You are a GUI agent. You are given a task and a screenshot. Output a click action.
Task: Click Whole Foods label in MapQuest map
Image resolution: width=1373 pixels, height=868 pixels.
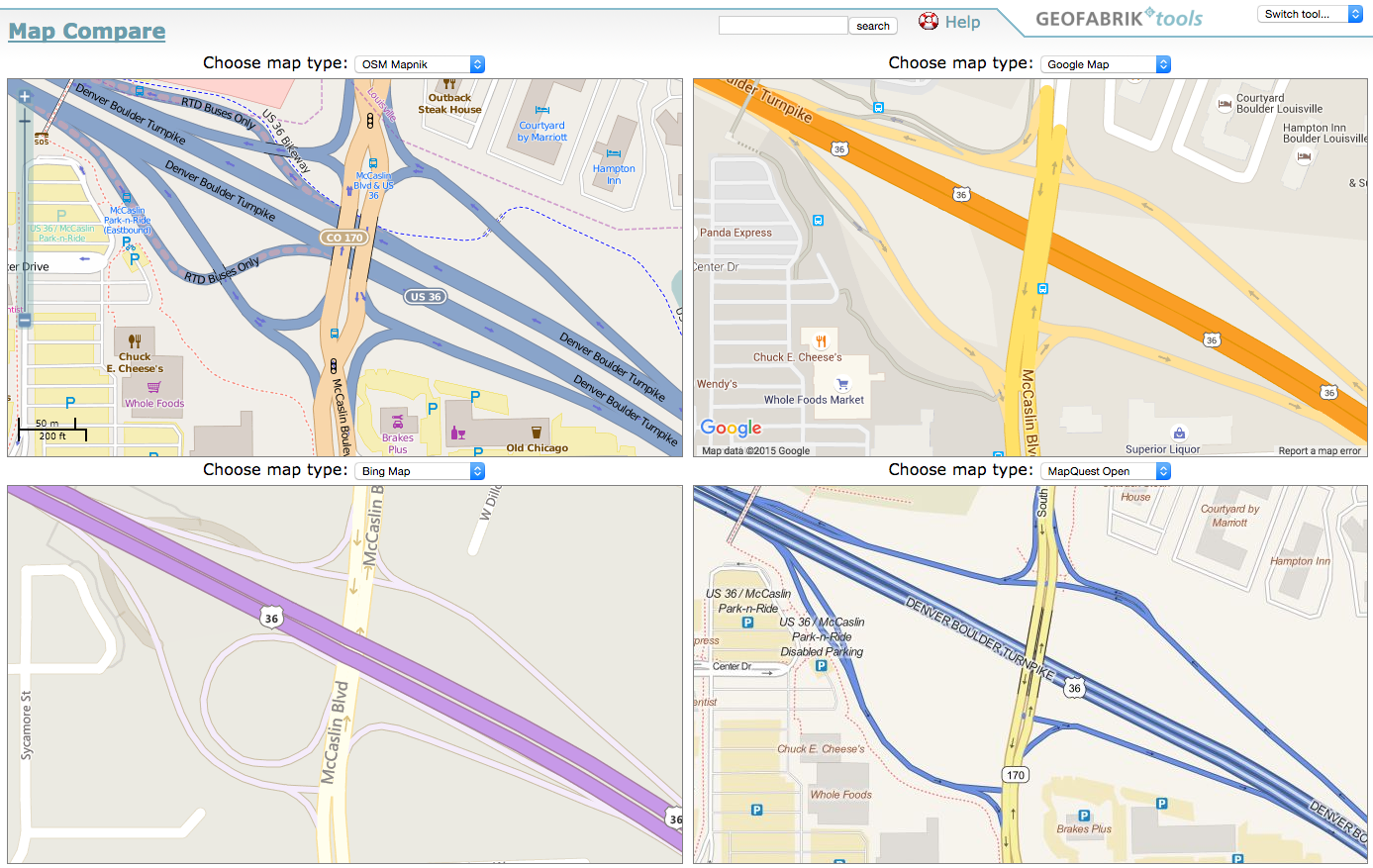[840, 795]
